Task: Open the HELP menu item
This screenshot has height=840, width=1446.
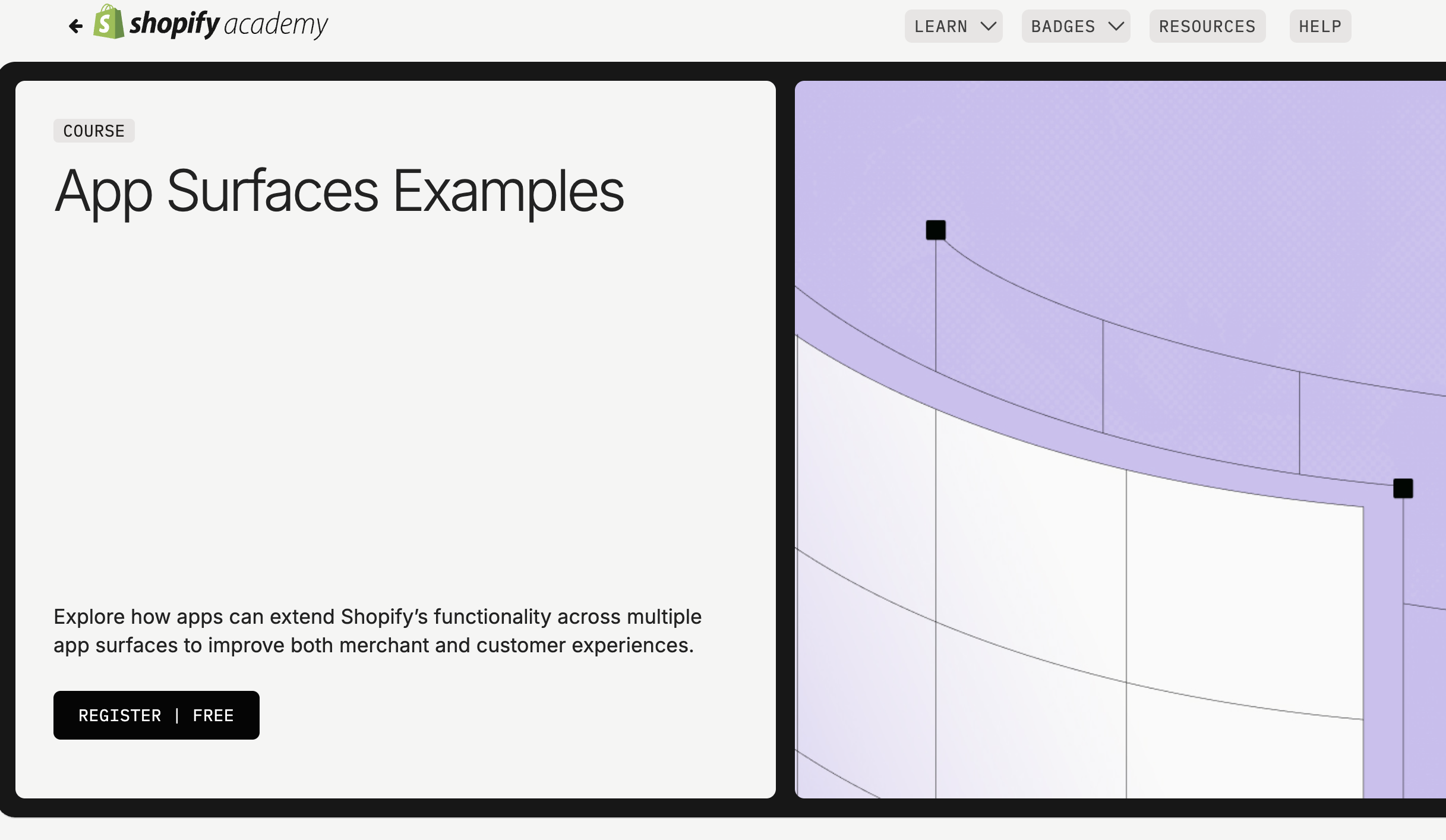Action: tap(1320, 26)
